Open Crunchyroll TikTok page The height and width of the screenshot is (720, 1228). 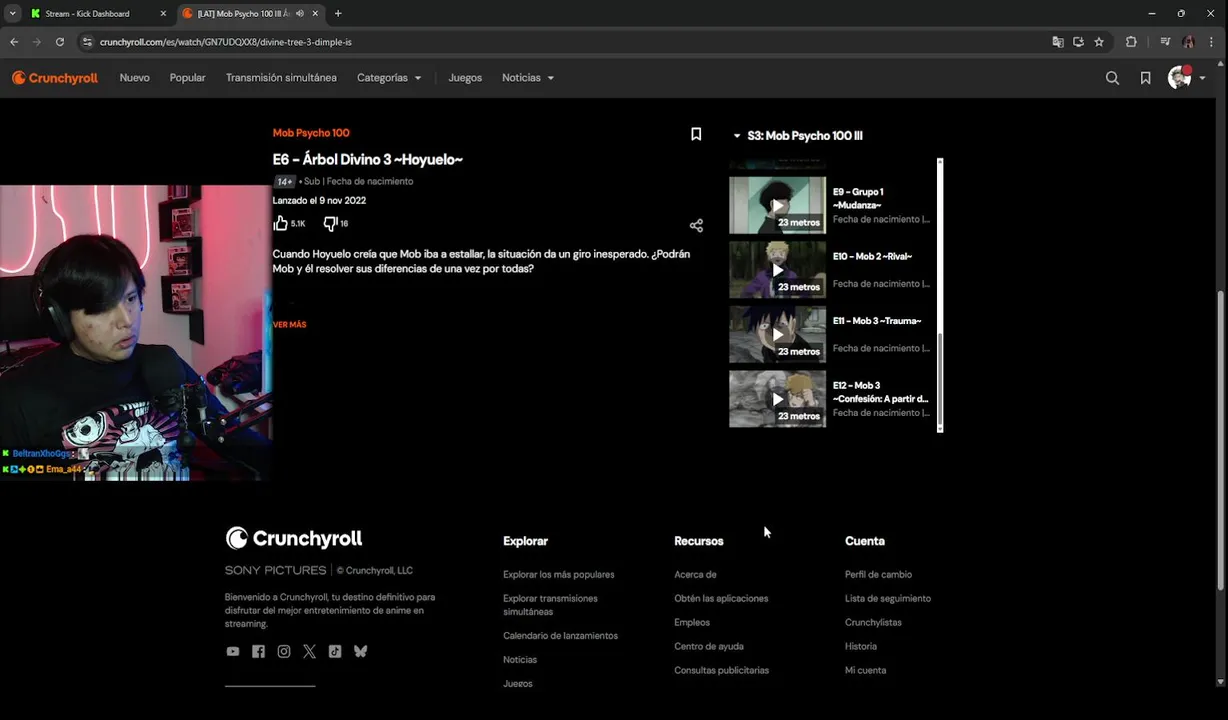coord(335,651)
